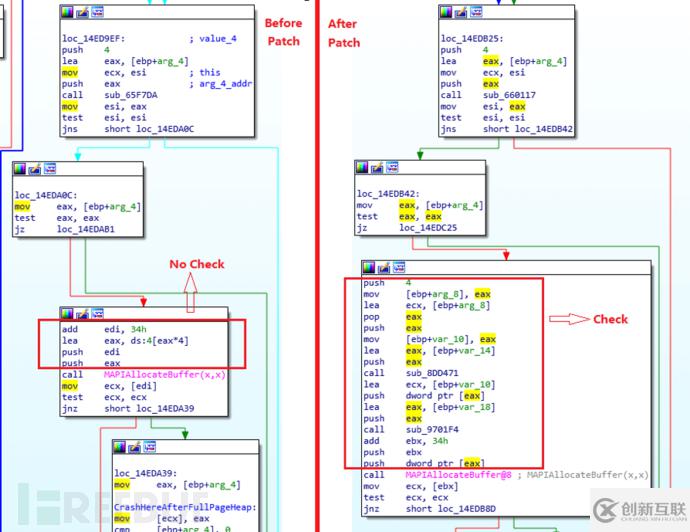The image size is (690, 532).
Task: Click the group nodes icon on sub_8DD471 block
Action: point(399,267)
